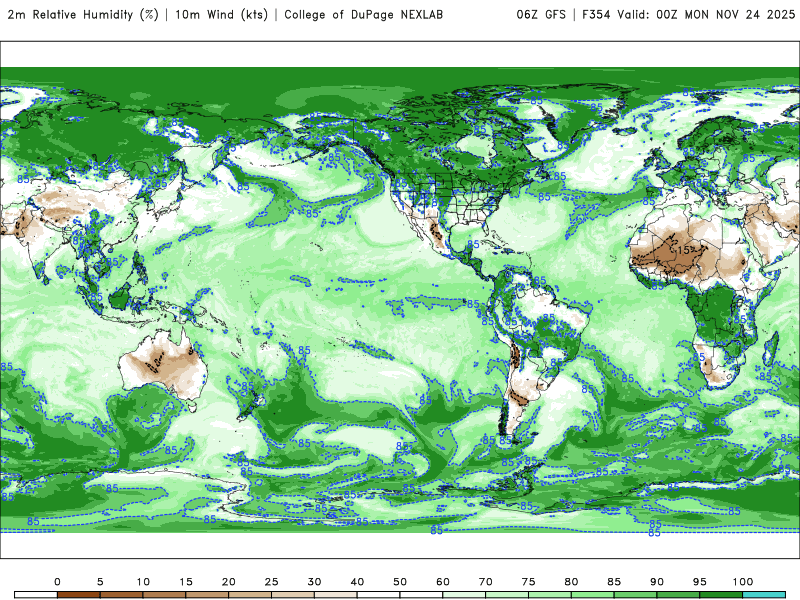800x600 pixels.
Task: Select the tan 20–25 color swatch
Action: (250, 595)
